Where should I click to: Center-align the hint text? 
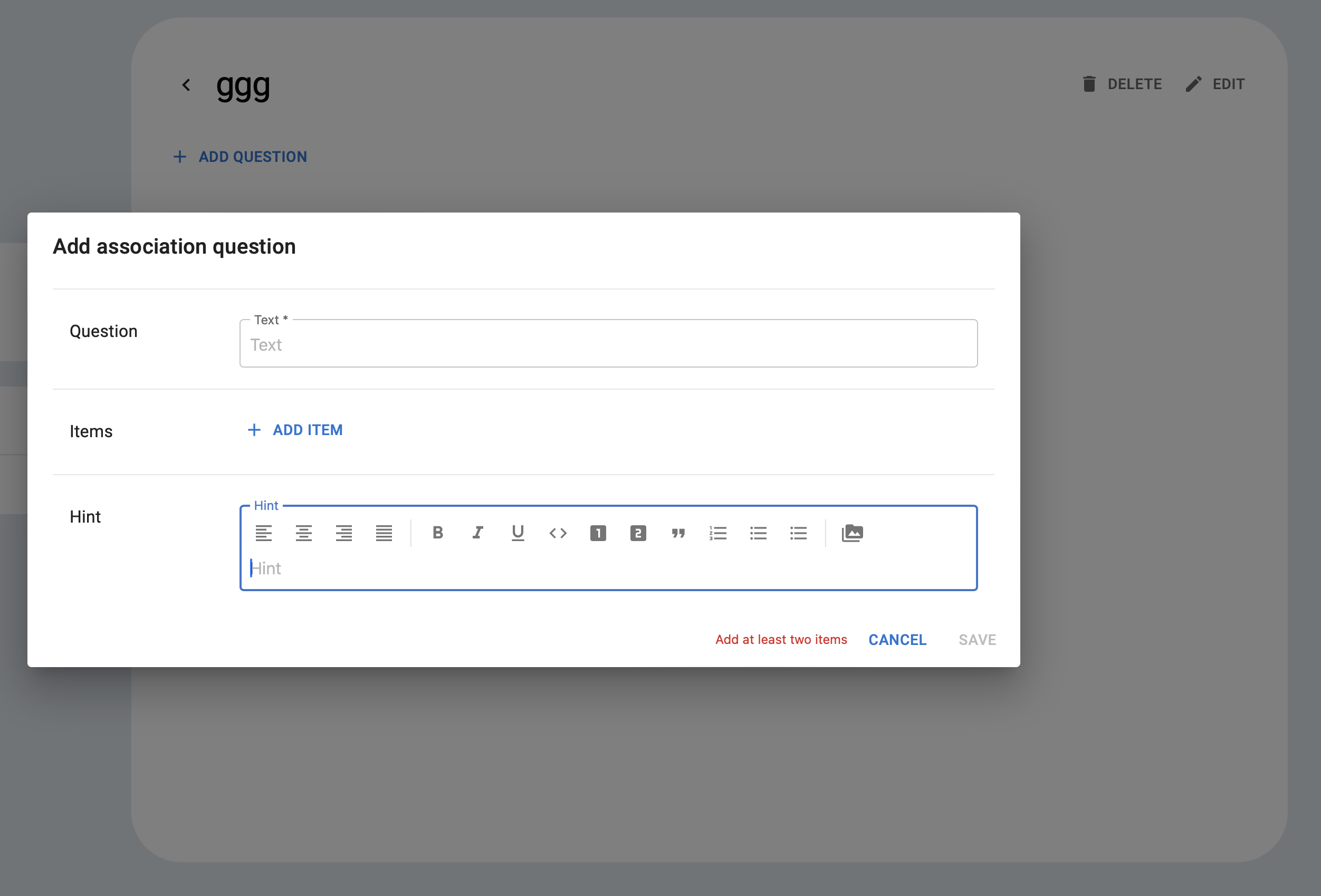click(x=303, y=533)
